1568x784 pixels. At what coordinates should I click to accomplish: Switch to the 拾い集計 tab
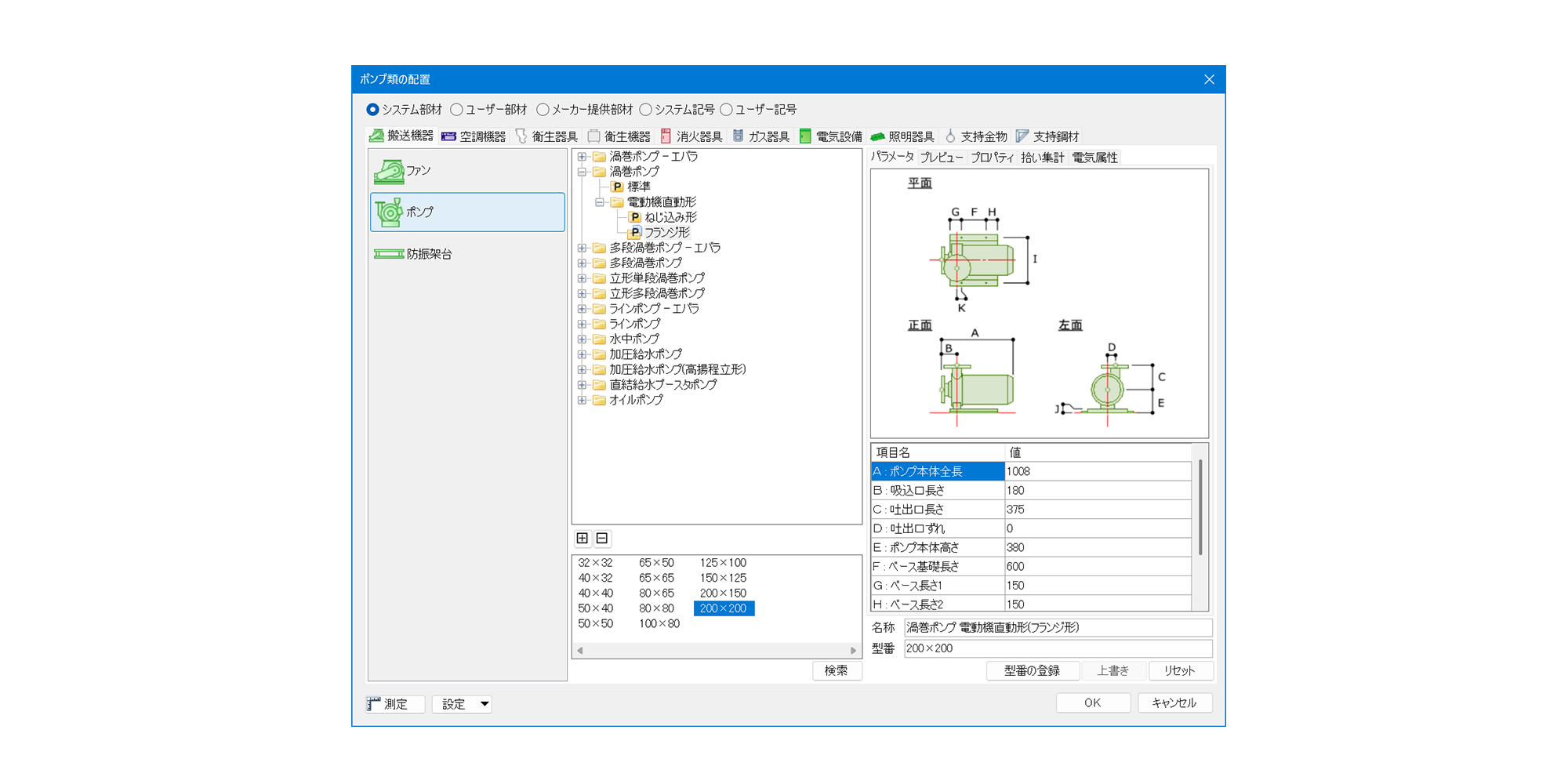pos(1042,158)
